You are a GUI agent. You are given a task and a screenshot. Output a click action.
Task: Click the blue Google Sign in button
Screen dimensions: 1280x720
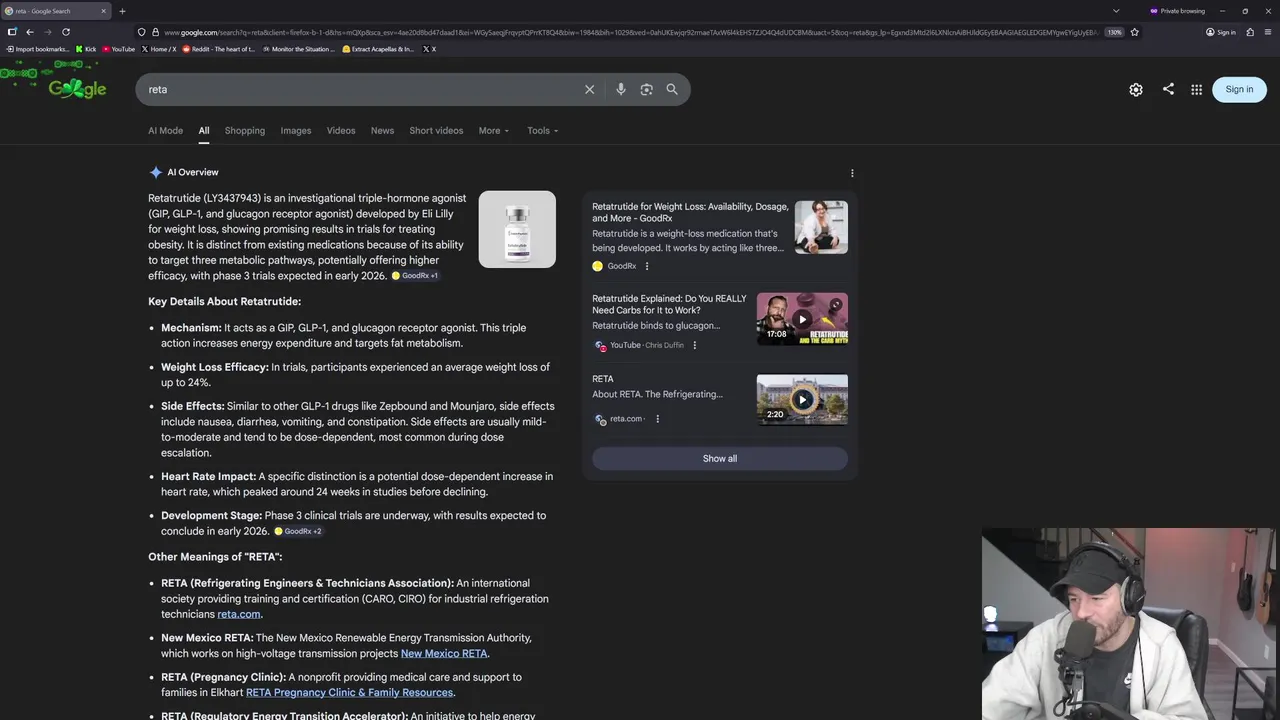[1239, 89]
